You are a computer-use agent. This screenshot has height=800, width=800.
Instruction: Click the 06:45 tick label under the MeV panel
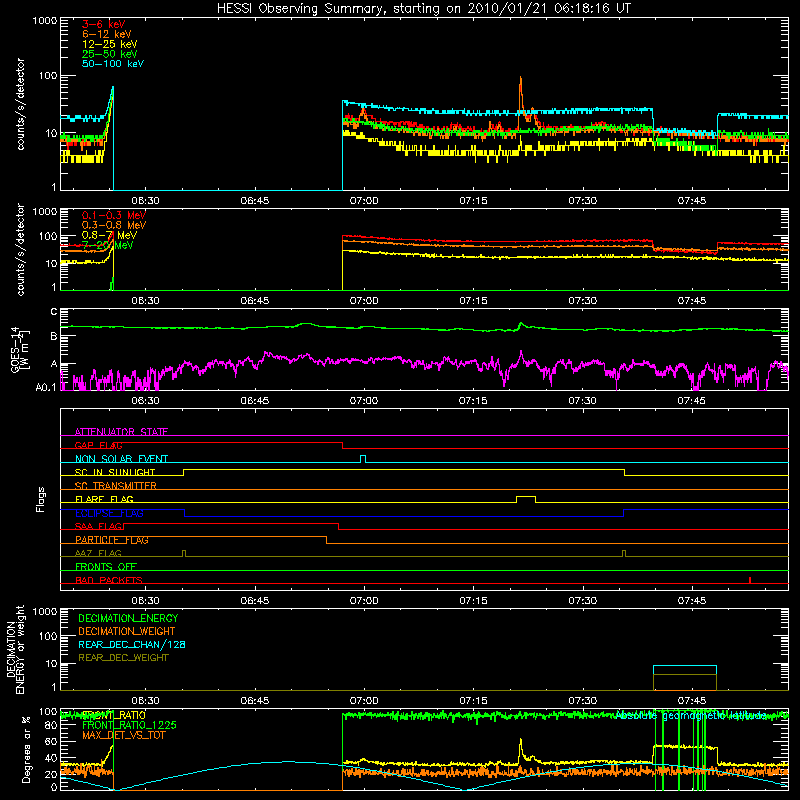pos(255,301)
